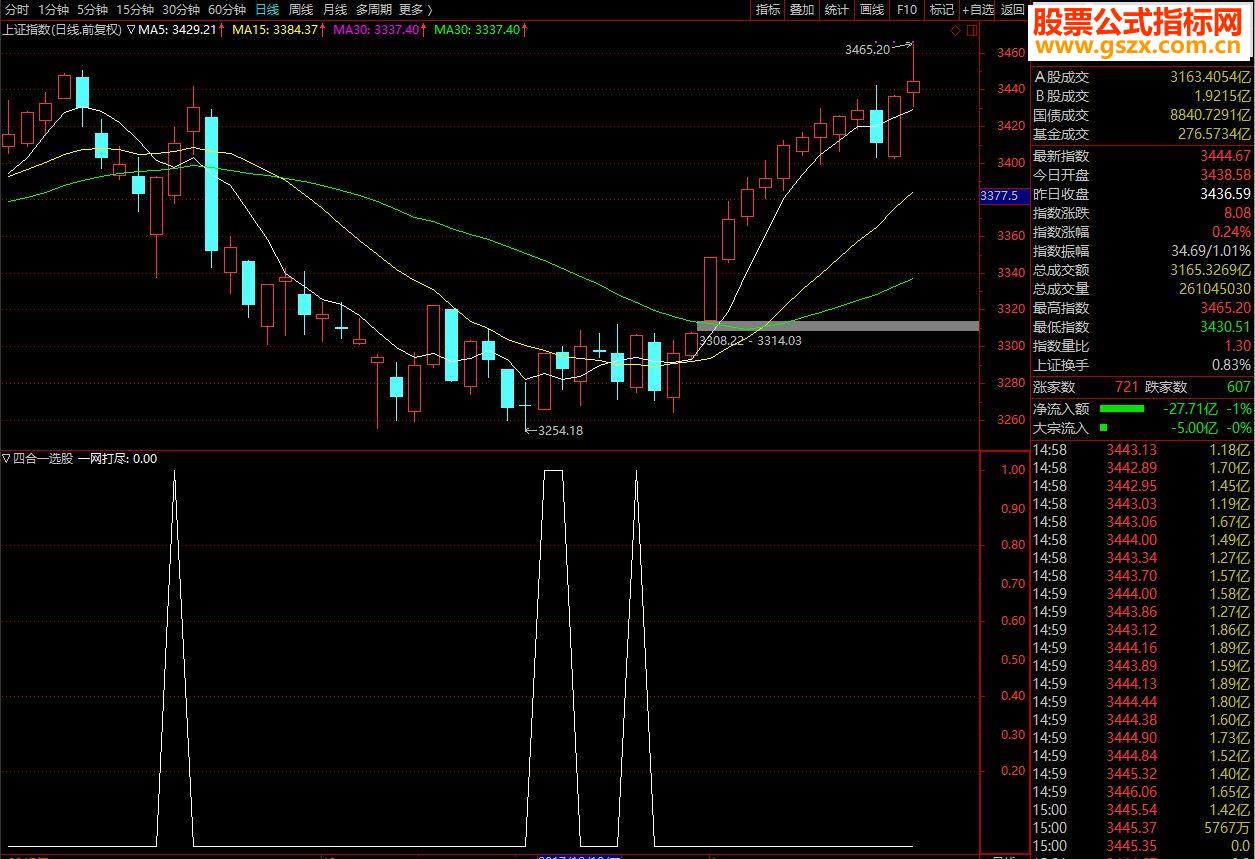Screen dimensions: 1255x859
Task: Click the 3308.22 - 3314.03 gap label
Action: pyautogui.click(x=751, y=341)
